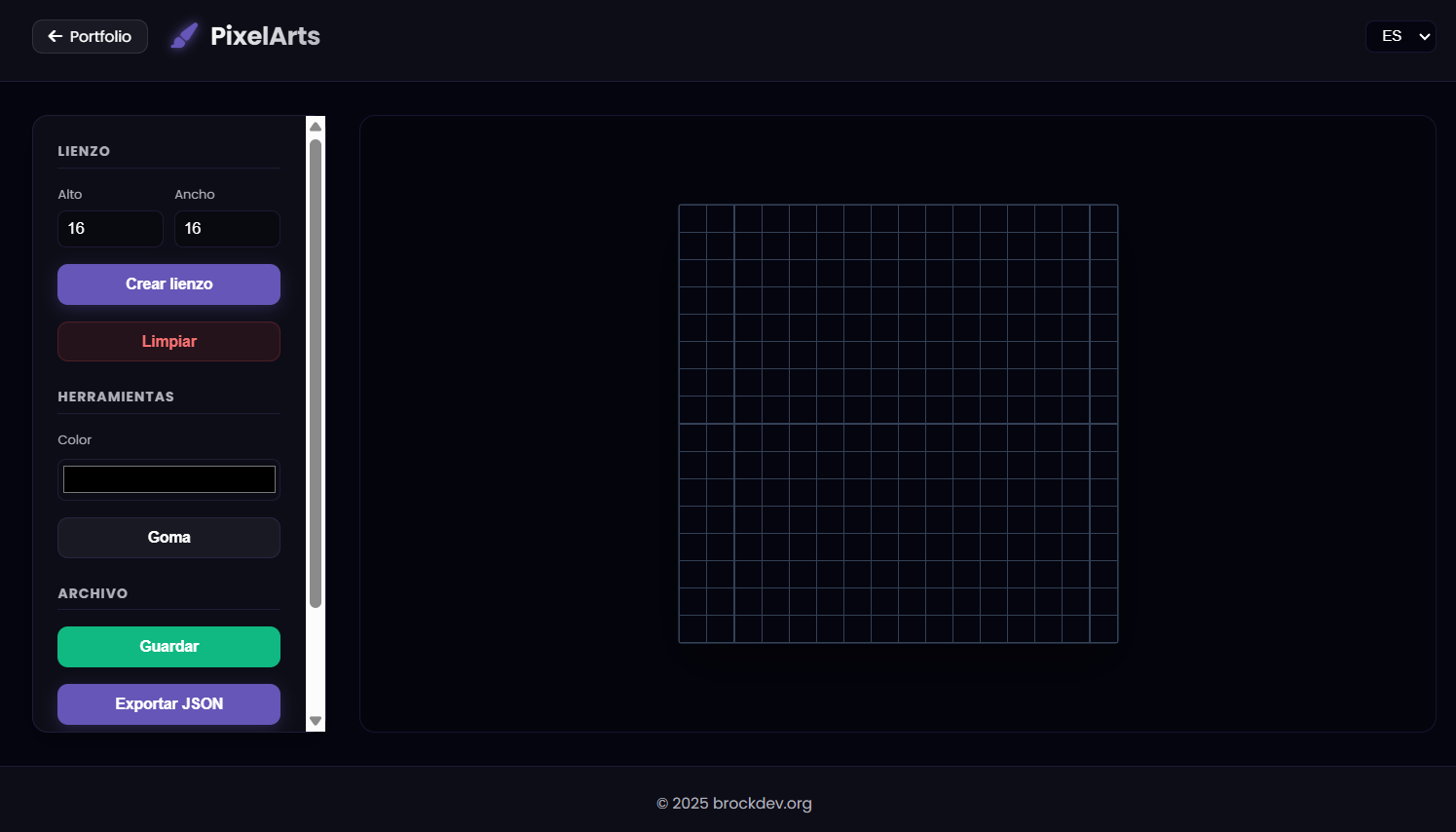The width and height of the screenshot is (1456, 832).
Task: Clear the canvas with Limpiar
Action: click(x=168, y=341)
